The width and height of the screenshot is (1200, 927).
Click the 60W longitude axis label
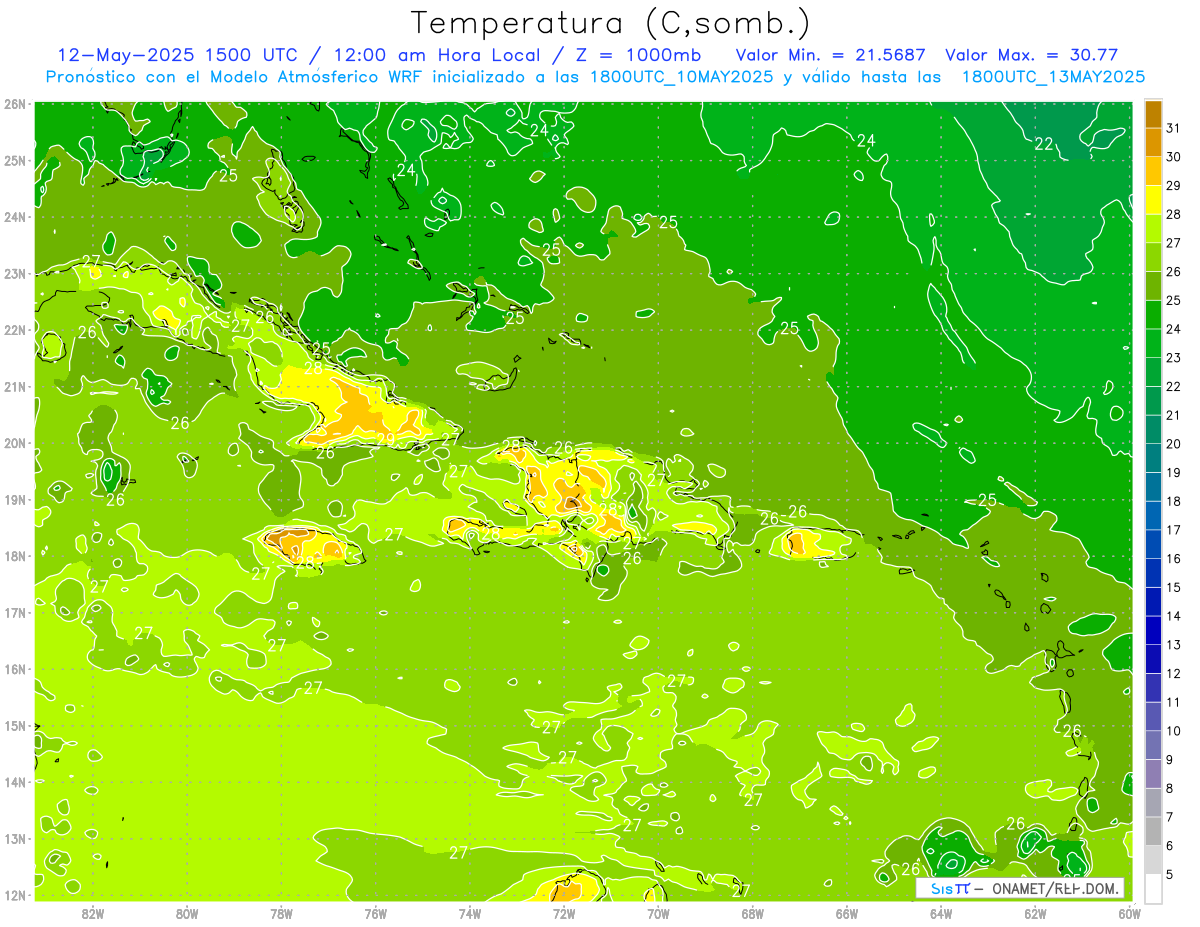[1129, 913]
